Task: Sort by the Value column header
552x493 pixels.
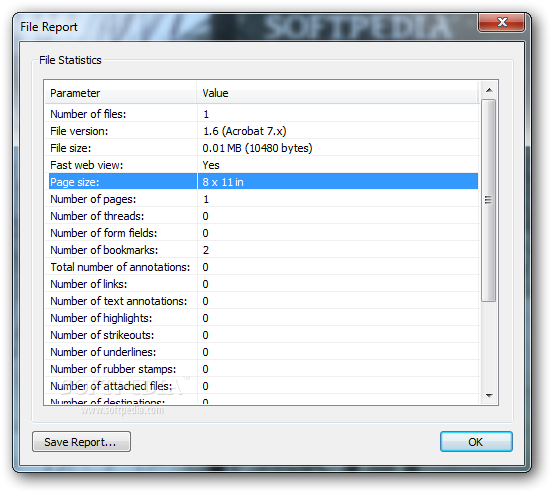Action: (x=338, y=93)
